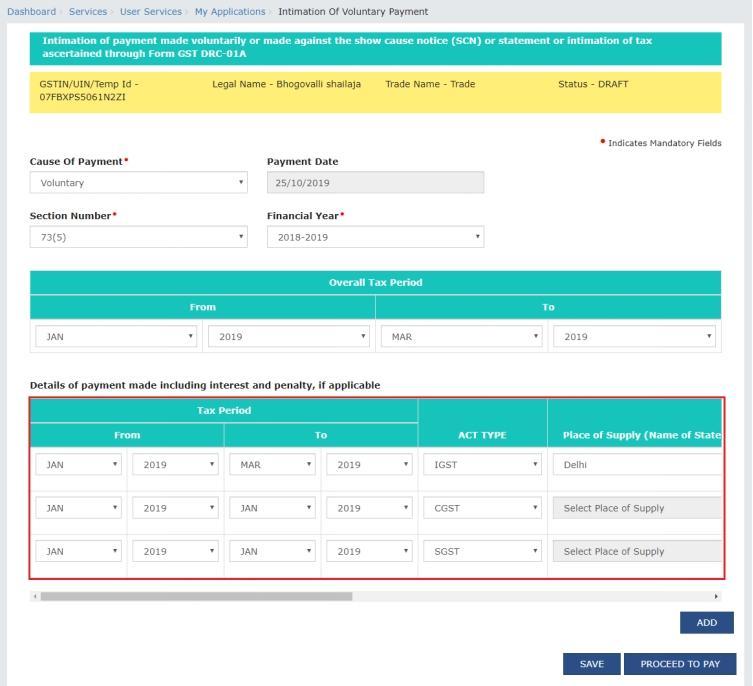This screenshot has width=753, height=686.
Task: Open Overall Tax Period From month dropdown
Action: [x=116, y=336]
